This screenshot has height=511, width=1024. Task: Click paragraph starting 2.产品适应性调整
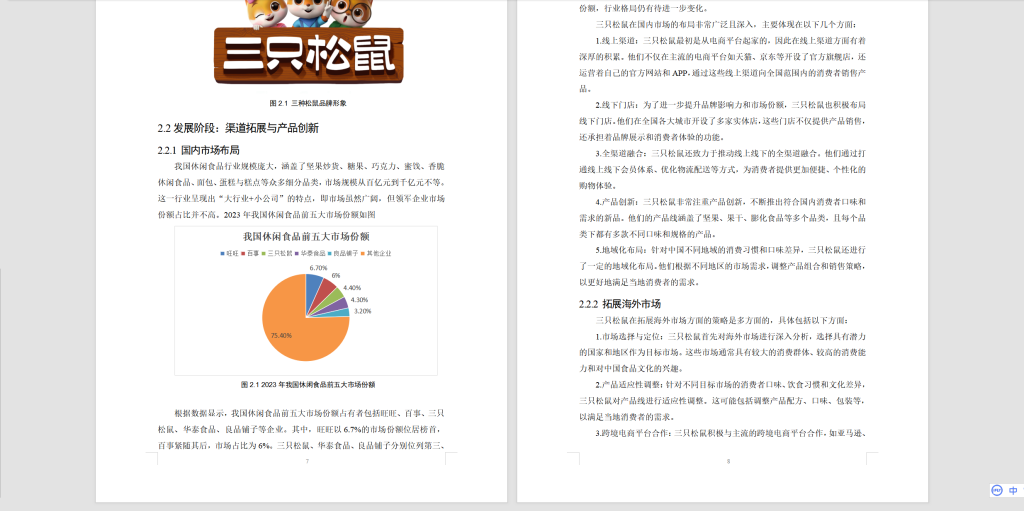coord(722,401)
